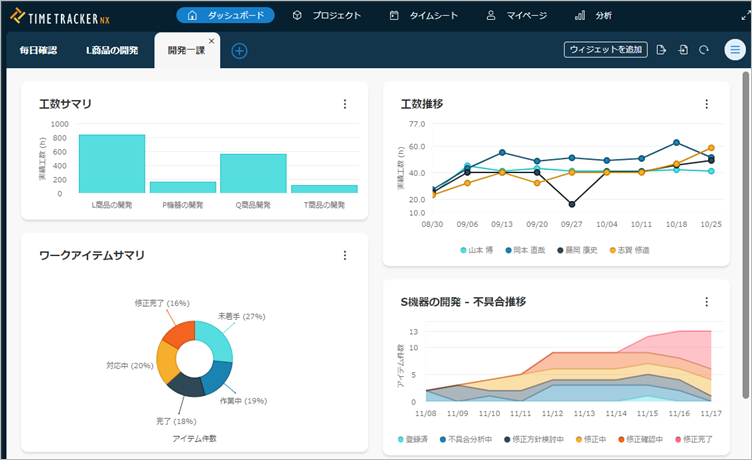Click the export dashboard icon
Screen dimensions: 752x460
662,50
